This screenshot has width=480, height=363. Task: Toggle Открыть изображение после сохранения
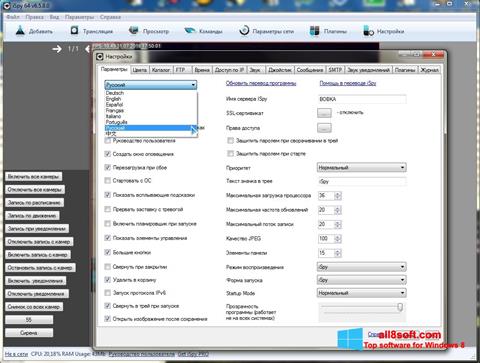[x=107, y=319]
